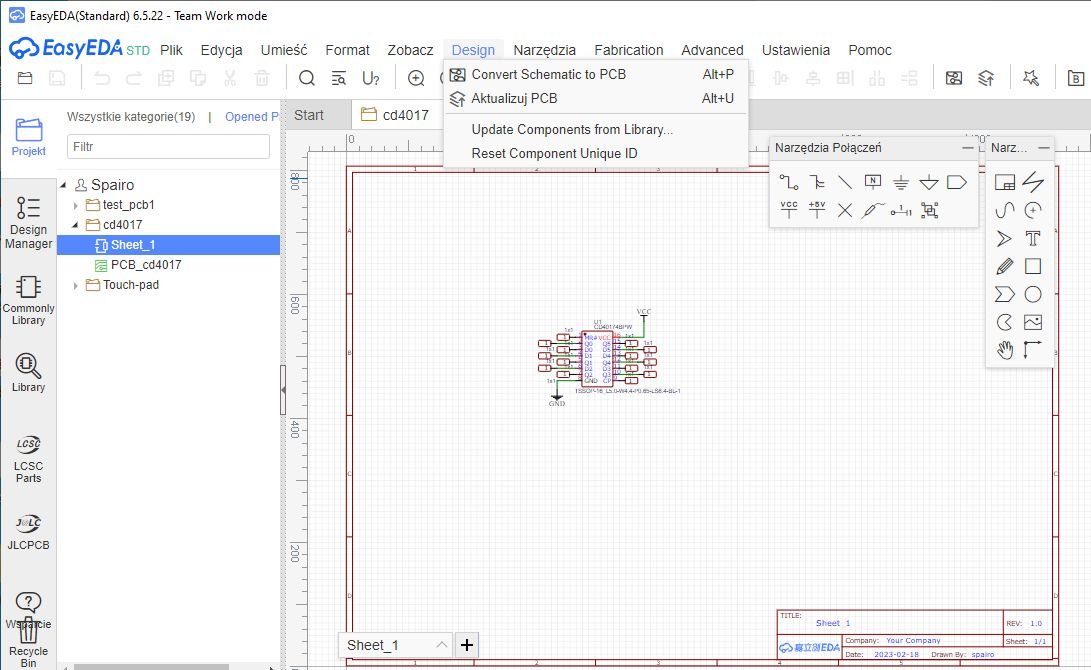Place a +5V net flag
The image size is (1091, 670).
(x=817, y=209)
